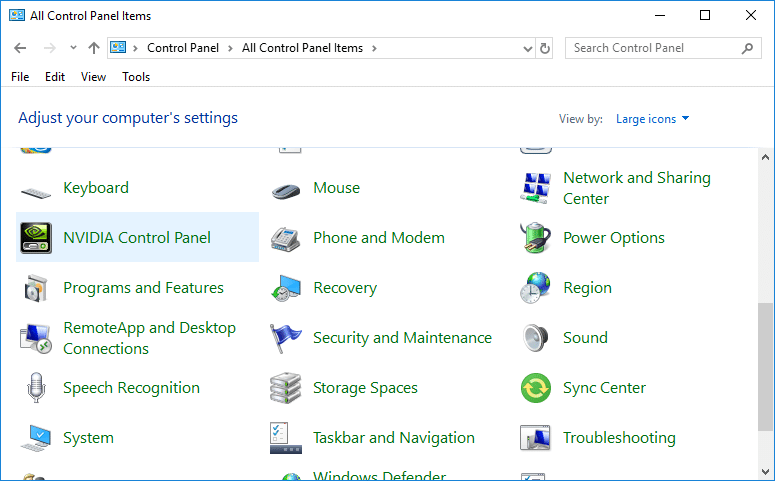Open the View menu
The height and width of the screenshot is (481, 775).
tap(93, 77)
